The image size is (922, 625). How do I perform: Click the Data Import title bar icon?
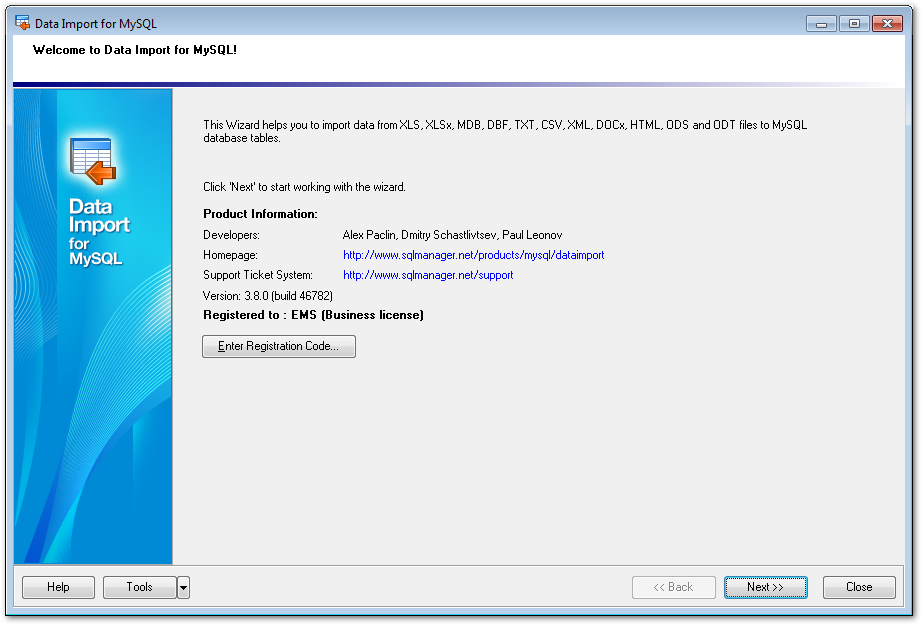[22, 23]
